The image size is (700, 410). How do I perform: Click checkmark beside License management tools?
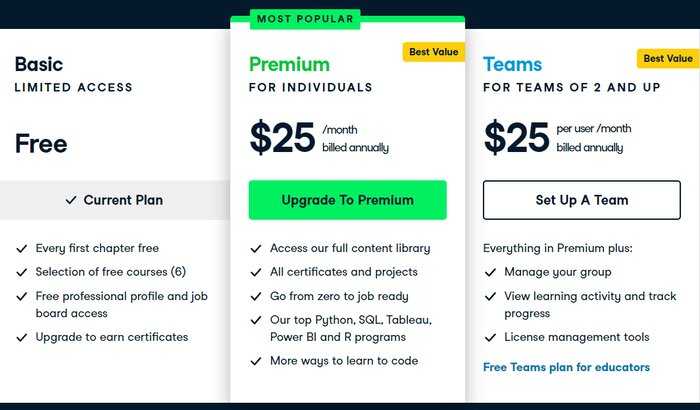point(490,337)
